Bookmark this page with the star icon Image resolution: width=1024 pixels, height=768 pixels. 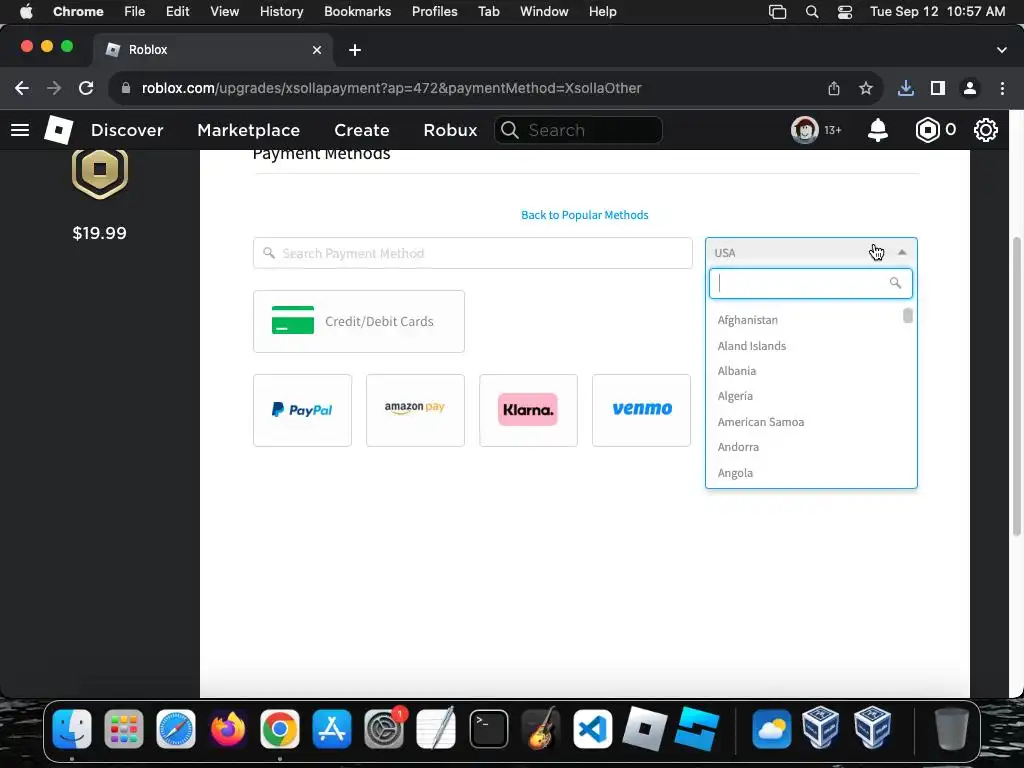point(866,88)
